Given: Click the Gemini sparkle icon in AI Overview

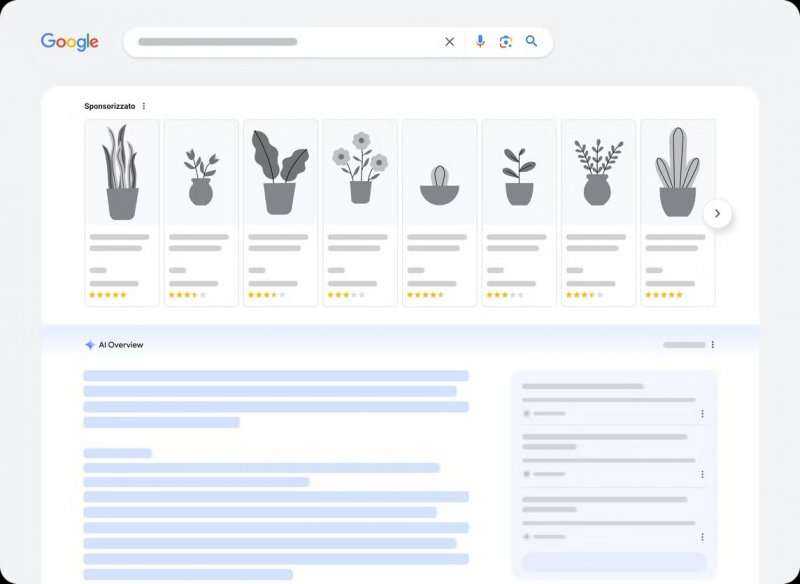Looking at the screenshot, I should [88, 344].
